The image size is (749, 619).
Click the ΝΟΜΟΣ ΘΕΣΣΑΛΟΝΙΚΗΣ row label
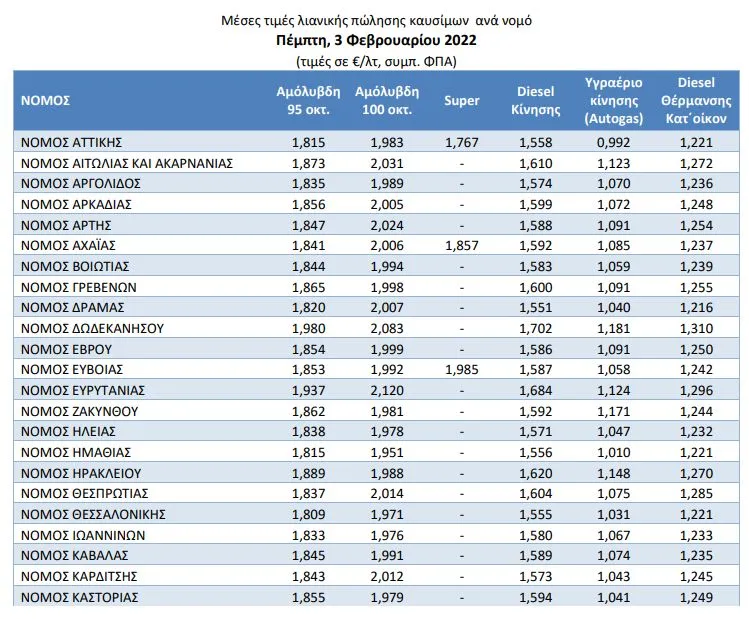93,514
